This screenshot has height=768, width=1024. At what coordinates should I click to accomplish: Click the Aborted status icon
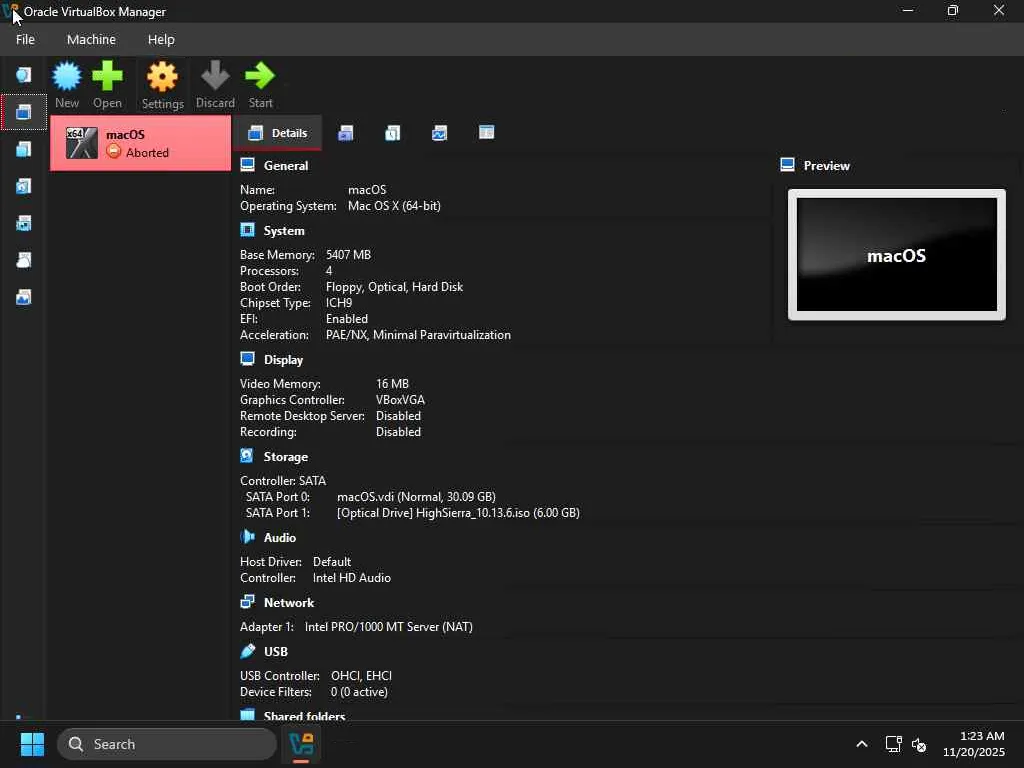click(114, 152)
